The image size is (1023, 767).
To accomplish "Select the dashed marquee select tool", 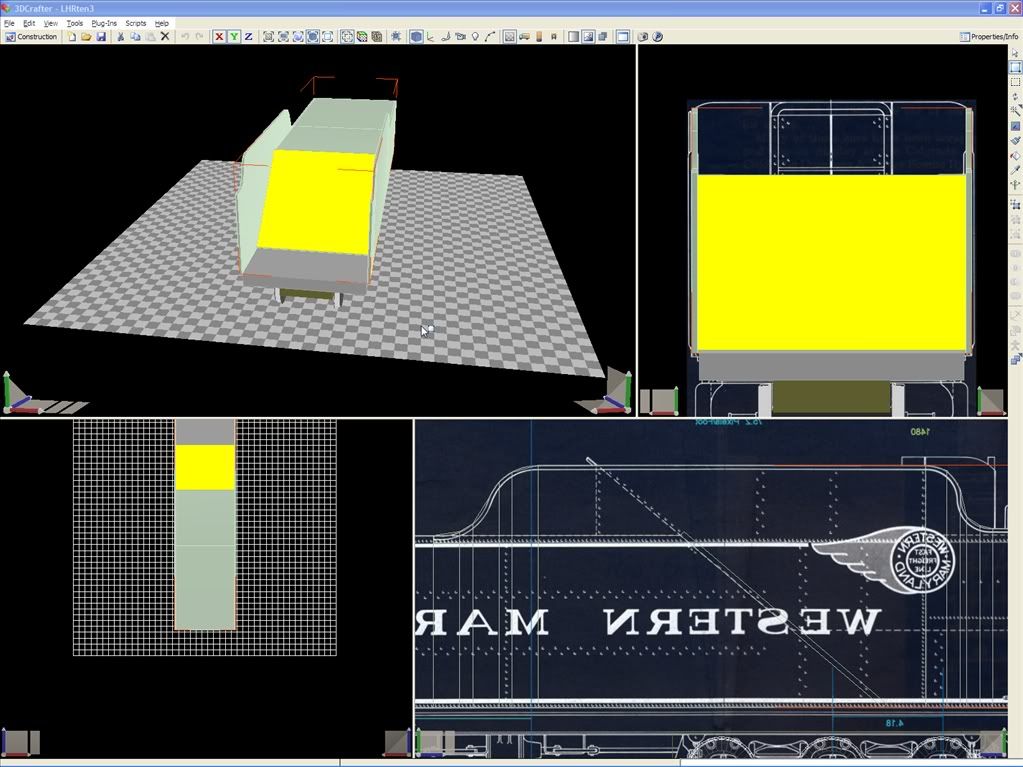I will pyautogui.click(x=1015, y=82).
